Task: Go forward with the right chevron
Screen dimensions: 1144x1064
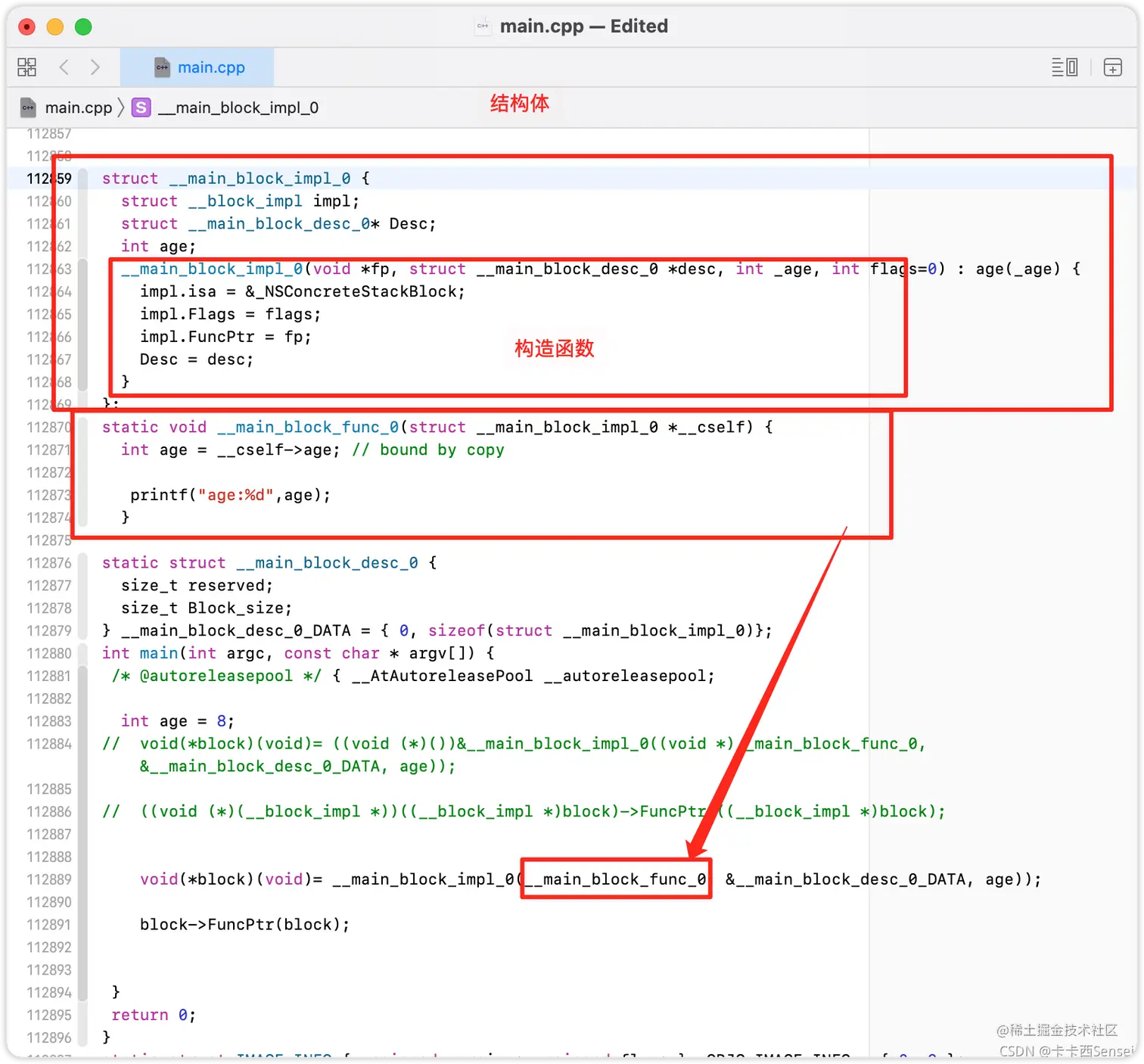Action: (x=95, y=67)
